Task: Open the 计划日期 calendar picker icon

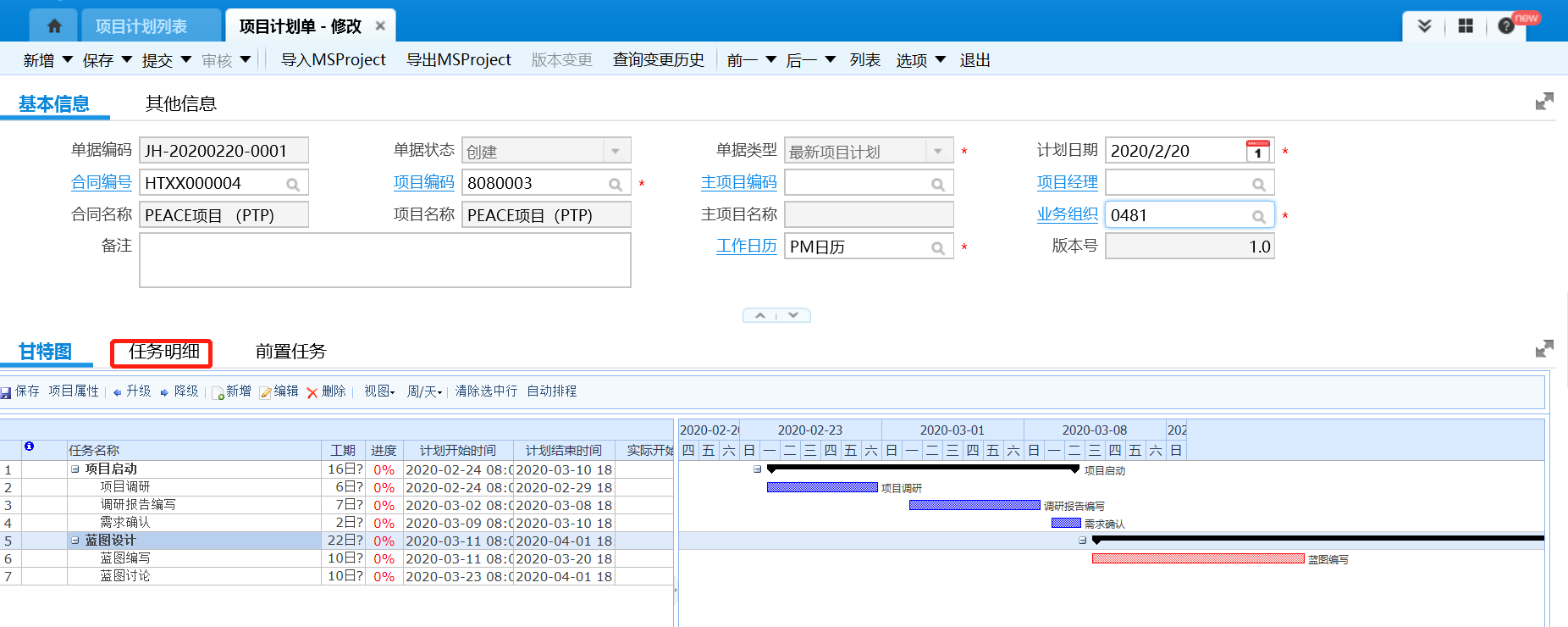Action: coord(1258,151)
